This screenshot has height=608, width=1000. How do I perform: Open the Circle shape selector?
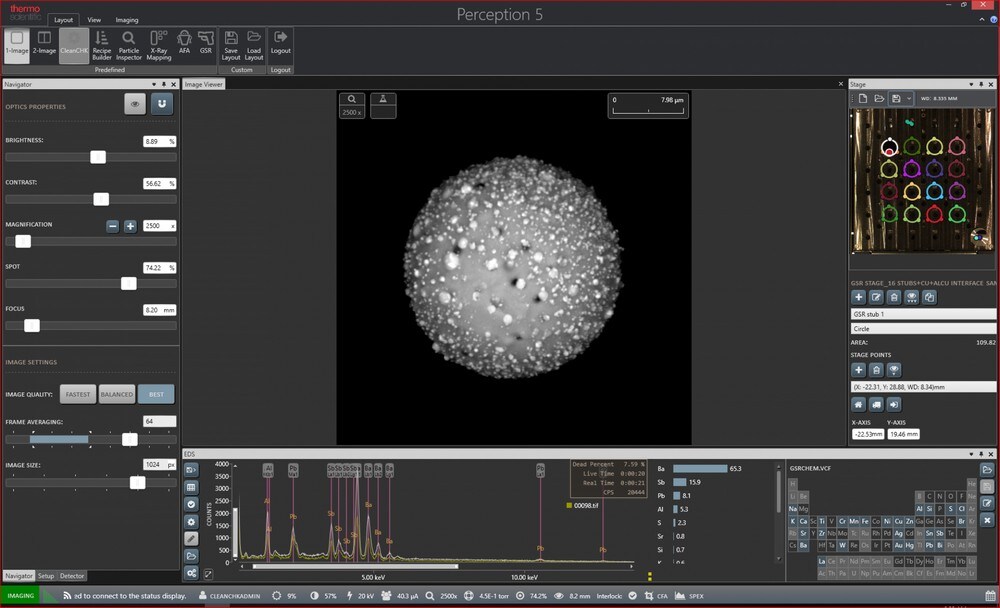coord(920,328)
